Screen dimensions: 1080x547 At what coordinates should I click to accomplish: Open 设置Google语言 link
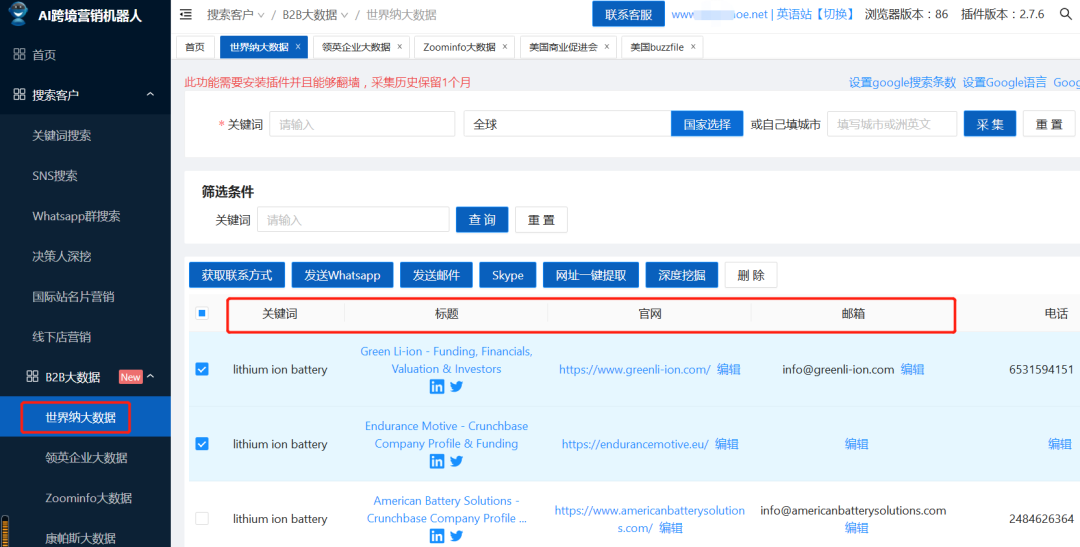pos(1004,83)
